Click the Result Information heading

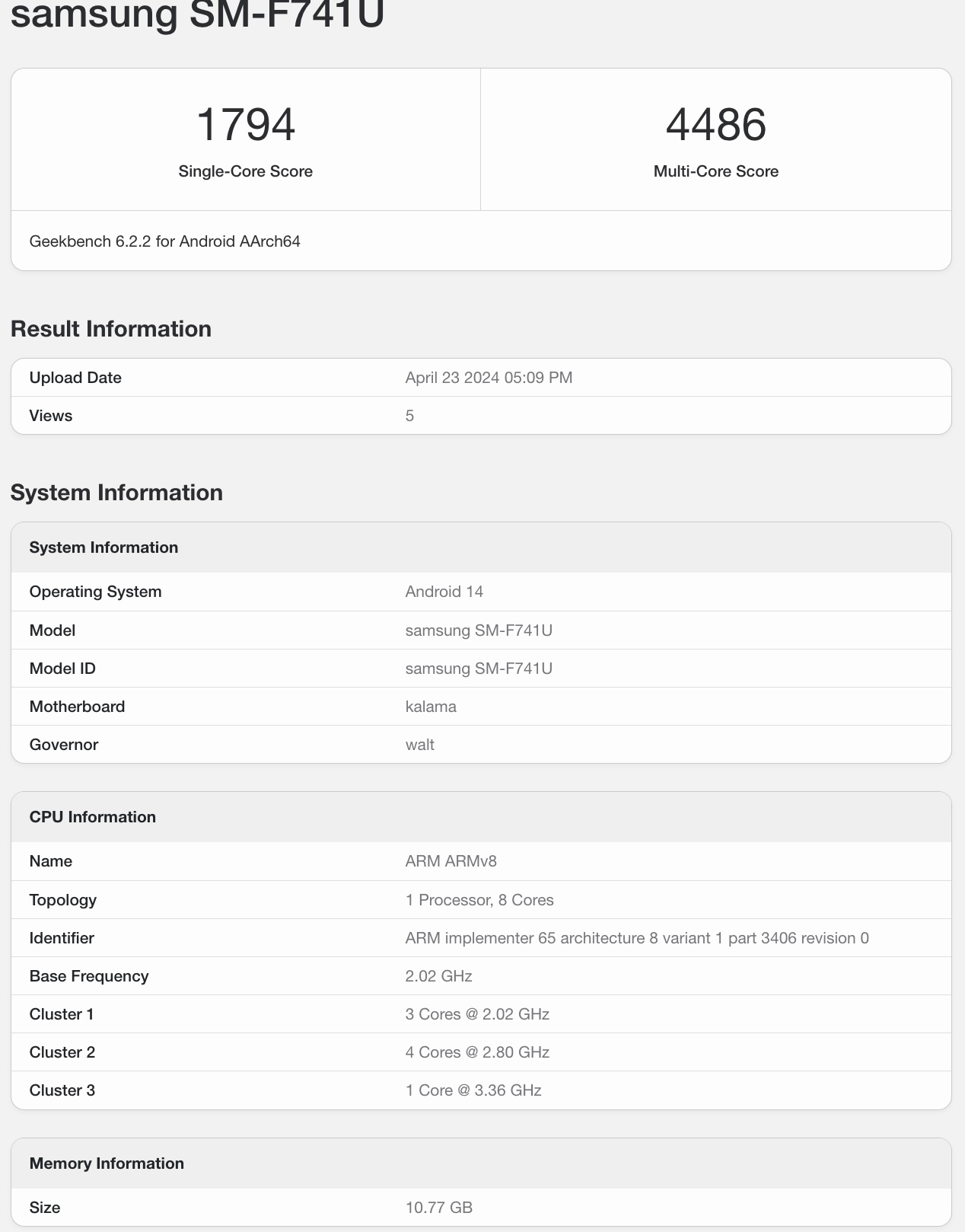click(111, 329)
